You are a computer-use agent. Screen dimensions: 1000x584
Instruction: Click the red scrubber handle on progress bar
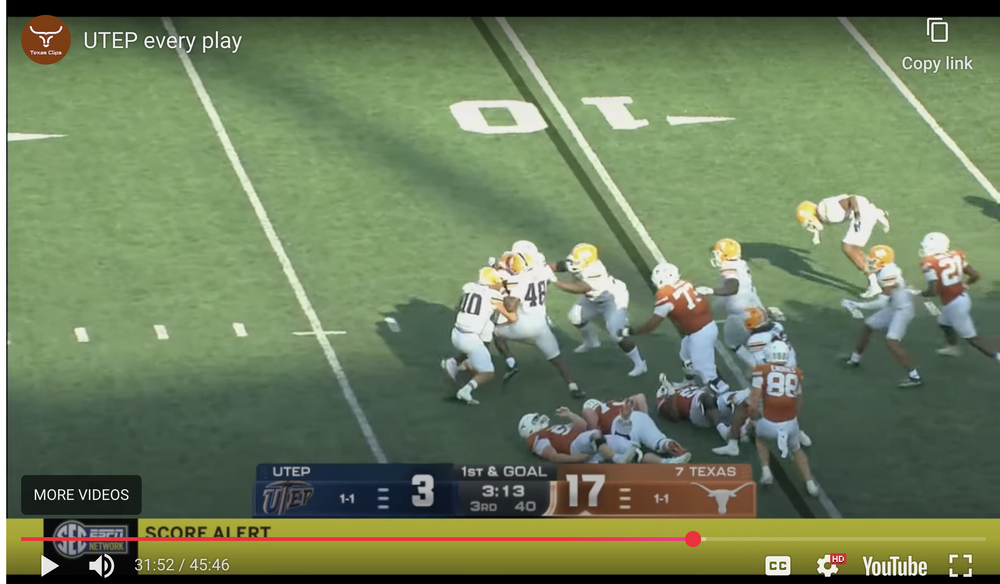[693, 539]
